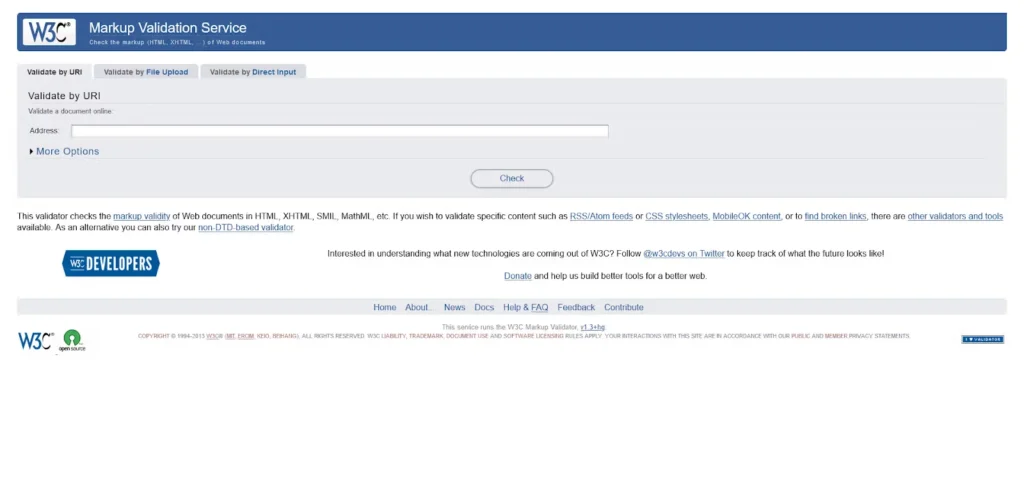Screen dimensions: 1024x490
Task: Visit the non-DTD-based validator link
Action: click(x=246, y=228)
